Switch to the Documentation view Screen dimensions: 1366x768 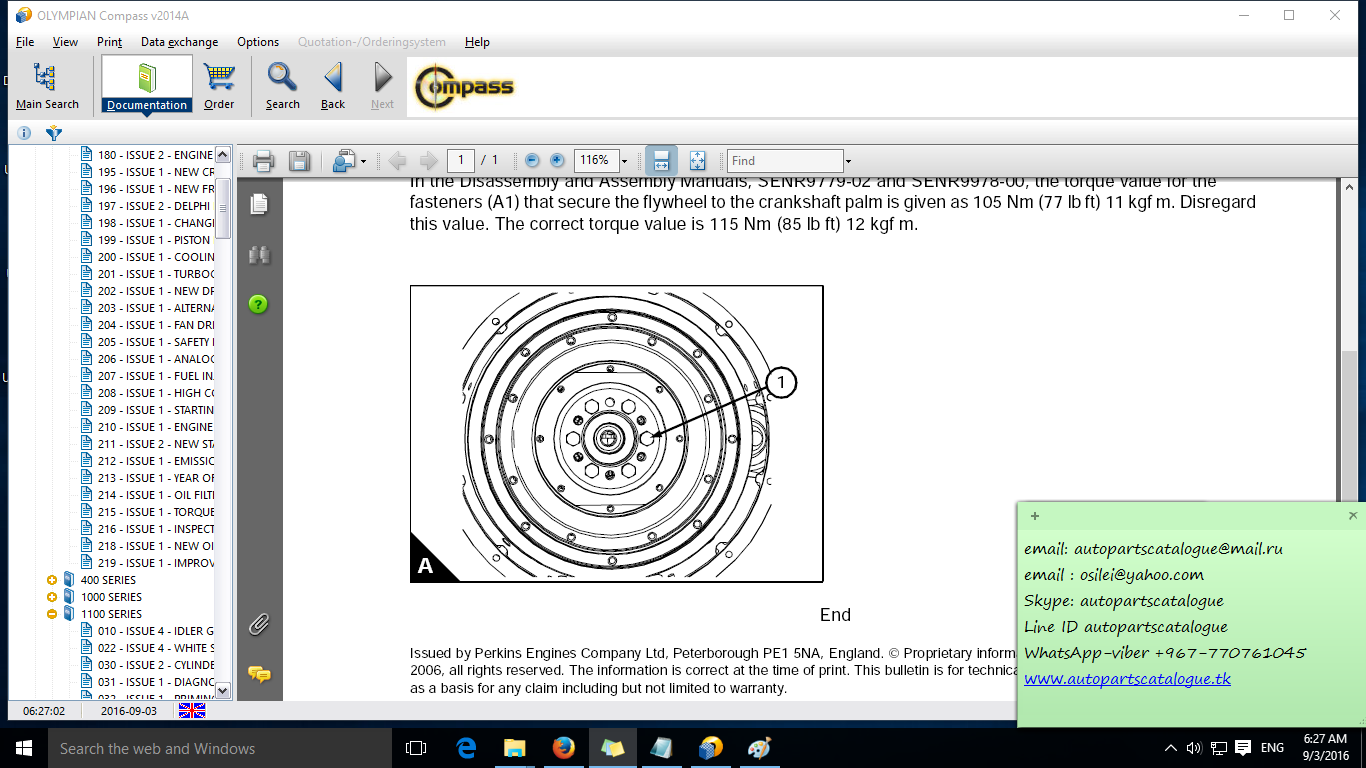click(x=147, y=86)
